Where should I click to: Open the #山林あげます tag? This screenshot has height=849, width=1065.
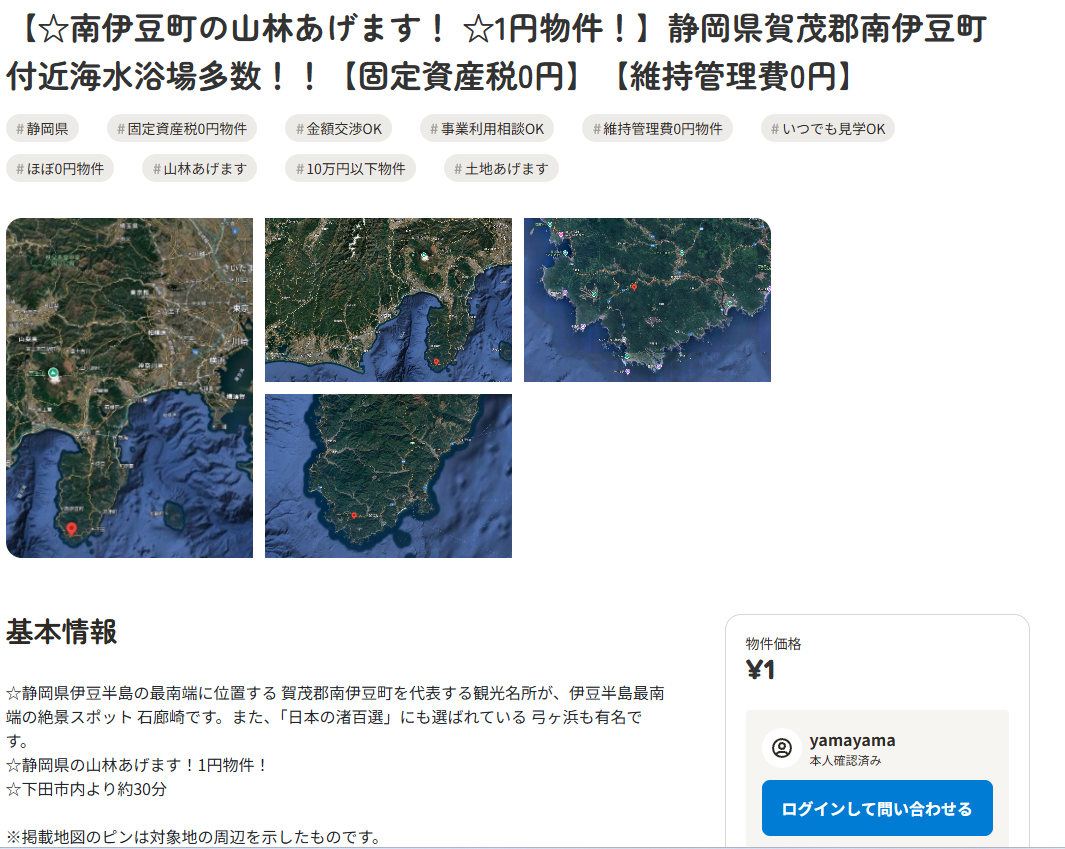(199, 168)
